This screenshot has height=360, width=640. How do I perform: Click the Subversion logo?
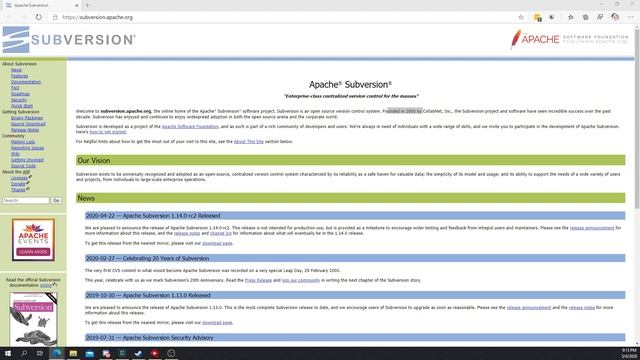click(69, 40)
